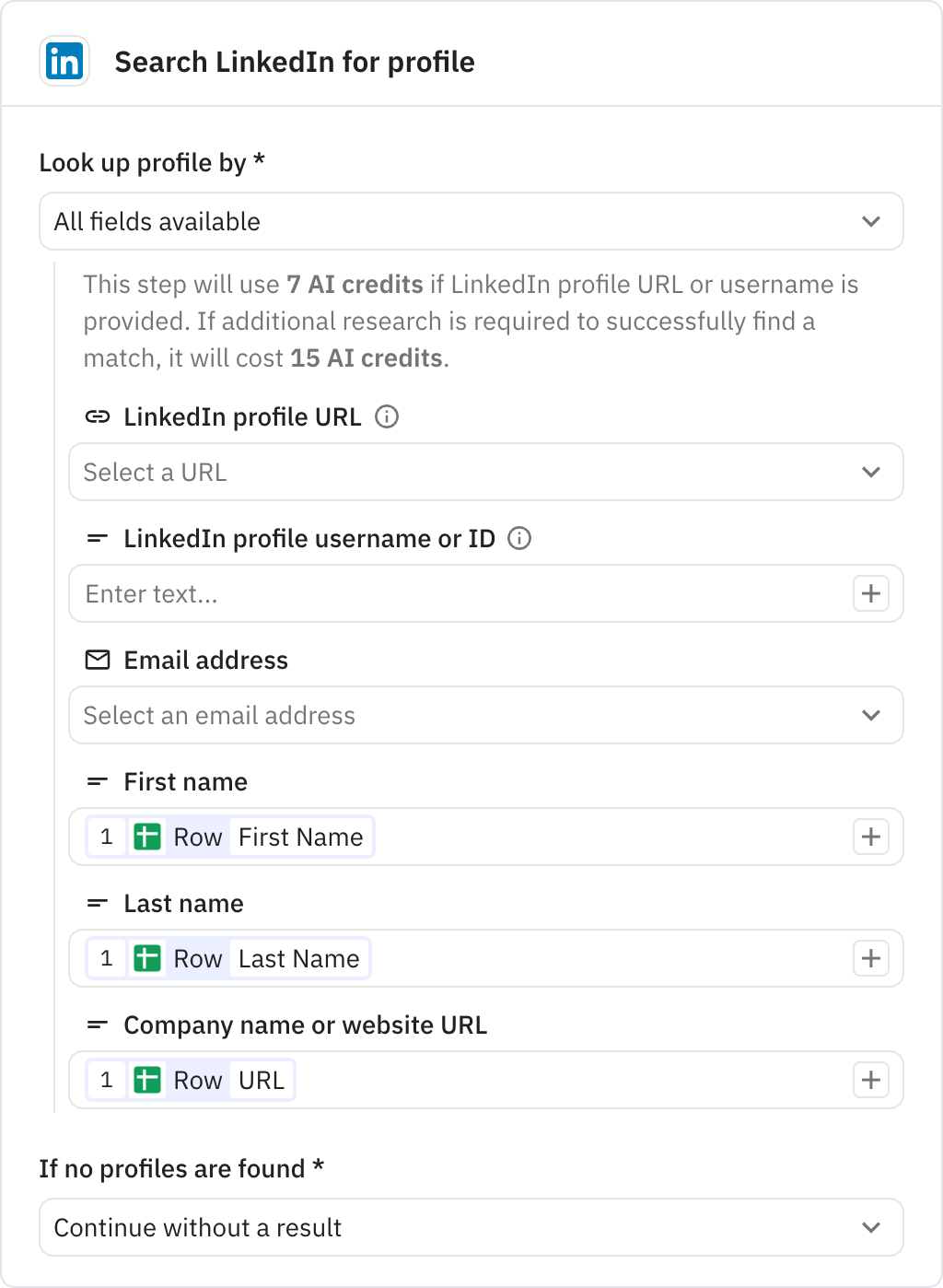Click text-type icon beside First name label

click(x=98, y=781)
